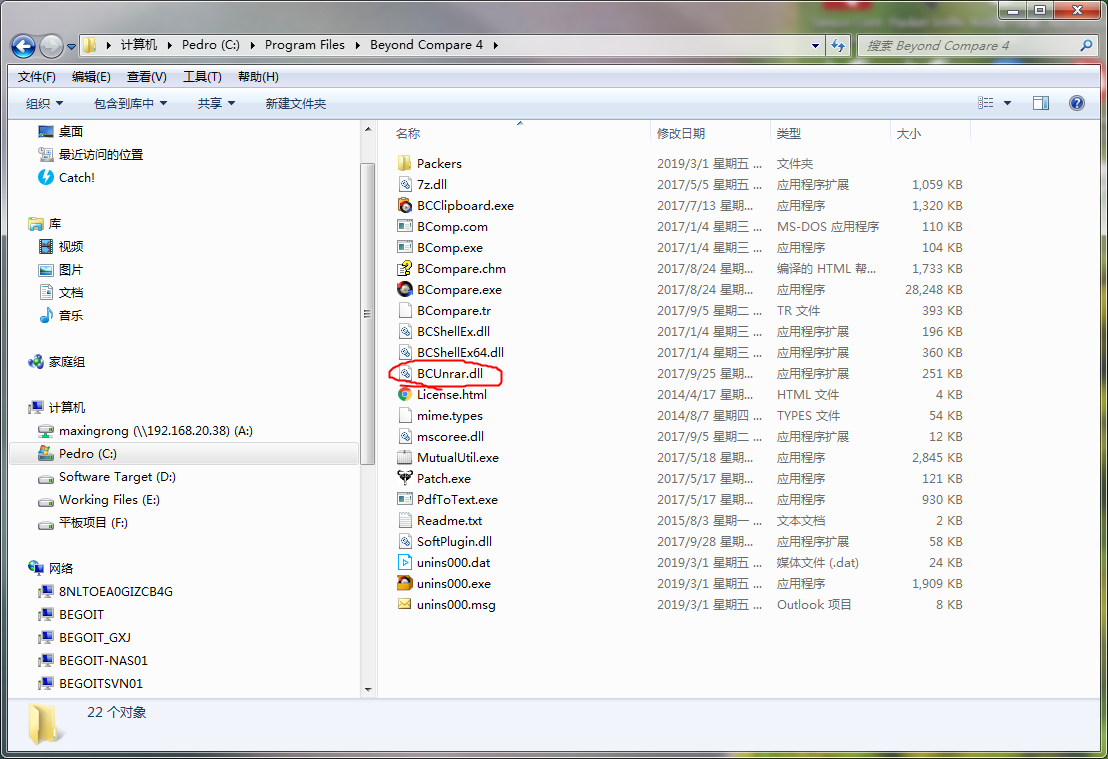The width and height of the screenshot is (1108, 759).
Task: Select the BComp.com file icon
Action: click(x=405, y=226)
